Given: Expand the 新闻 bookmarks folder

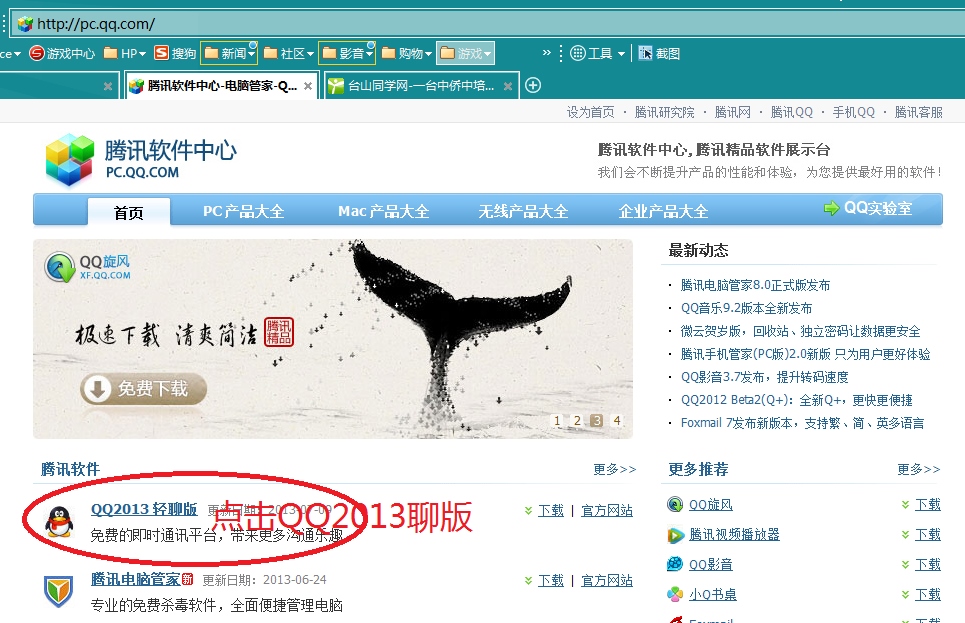Looking at the screenshot, I should 229,54.
